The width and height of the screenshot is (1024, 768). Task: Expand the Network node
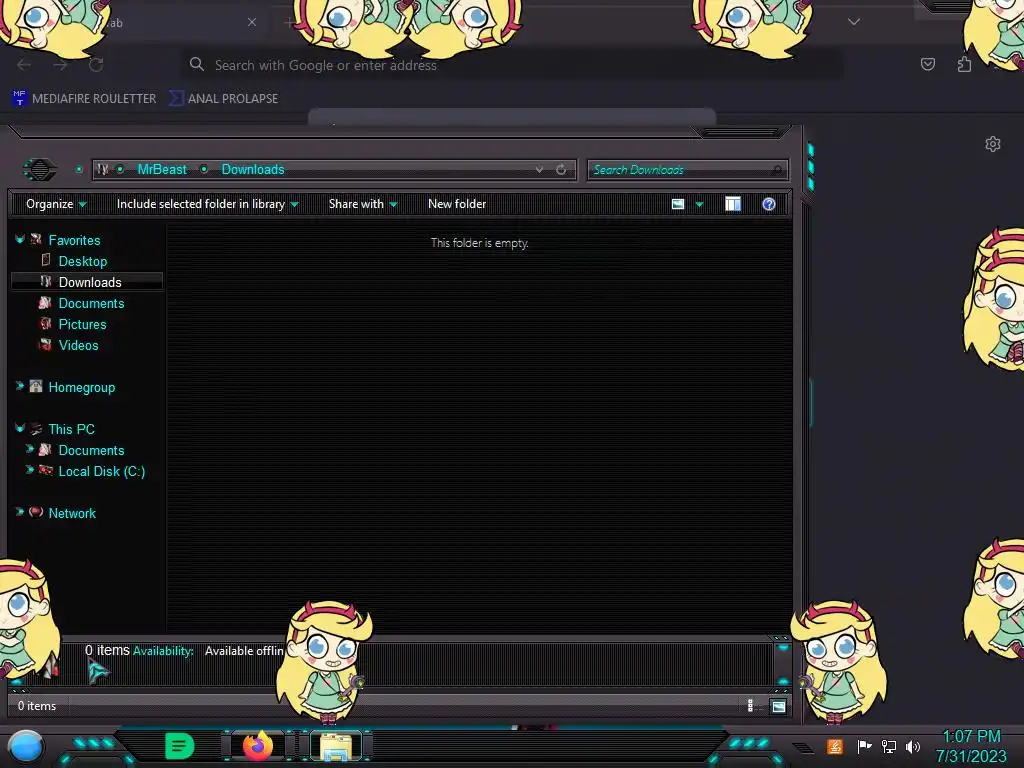click(20, 512)
